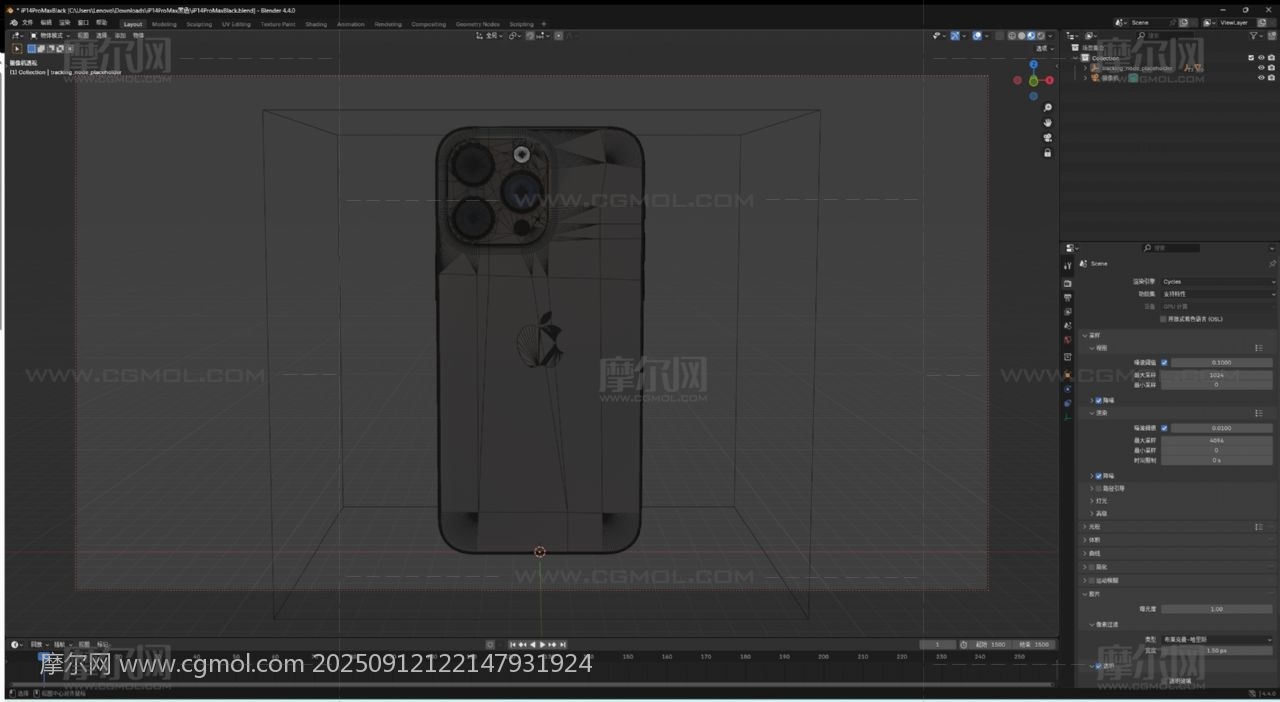Image resolution: width=1280 pixels, height=702 pixels.
Task: Open Output properties tab icon
Action: [1067, 297]
